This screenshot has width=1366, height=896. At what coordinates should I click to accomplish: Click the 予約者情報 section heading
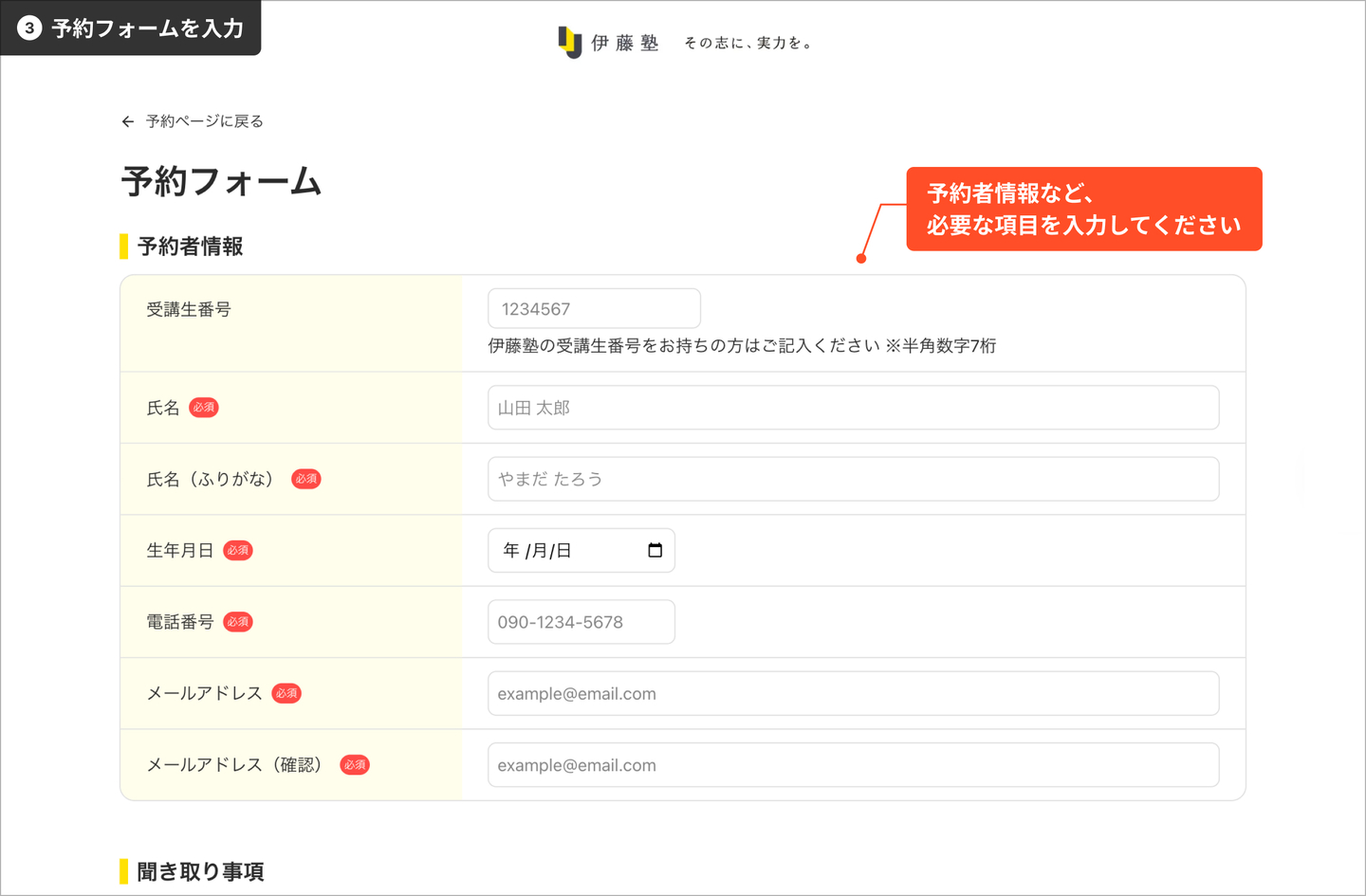pyautogui.click(x=191, y=247)
